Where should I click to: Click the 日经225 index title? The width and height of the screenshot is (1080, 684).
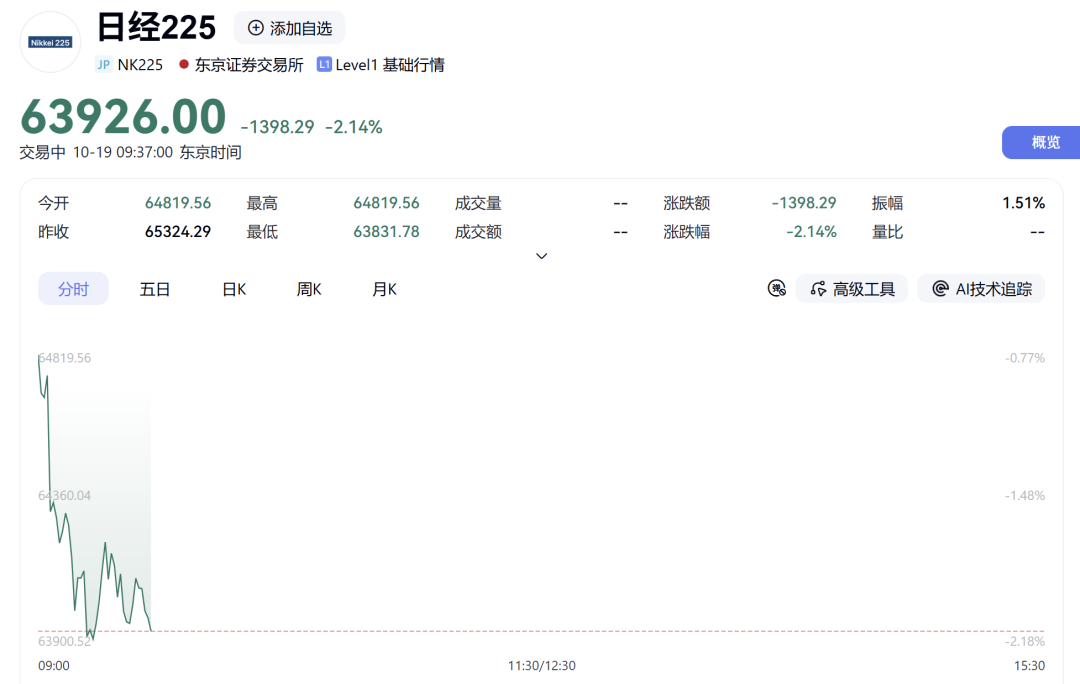(156, 28)
